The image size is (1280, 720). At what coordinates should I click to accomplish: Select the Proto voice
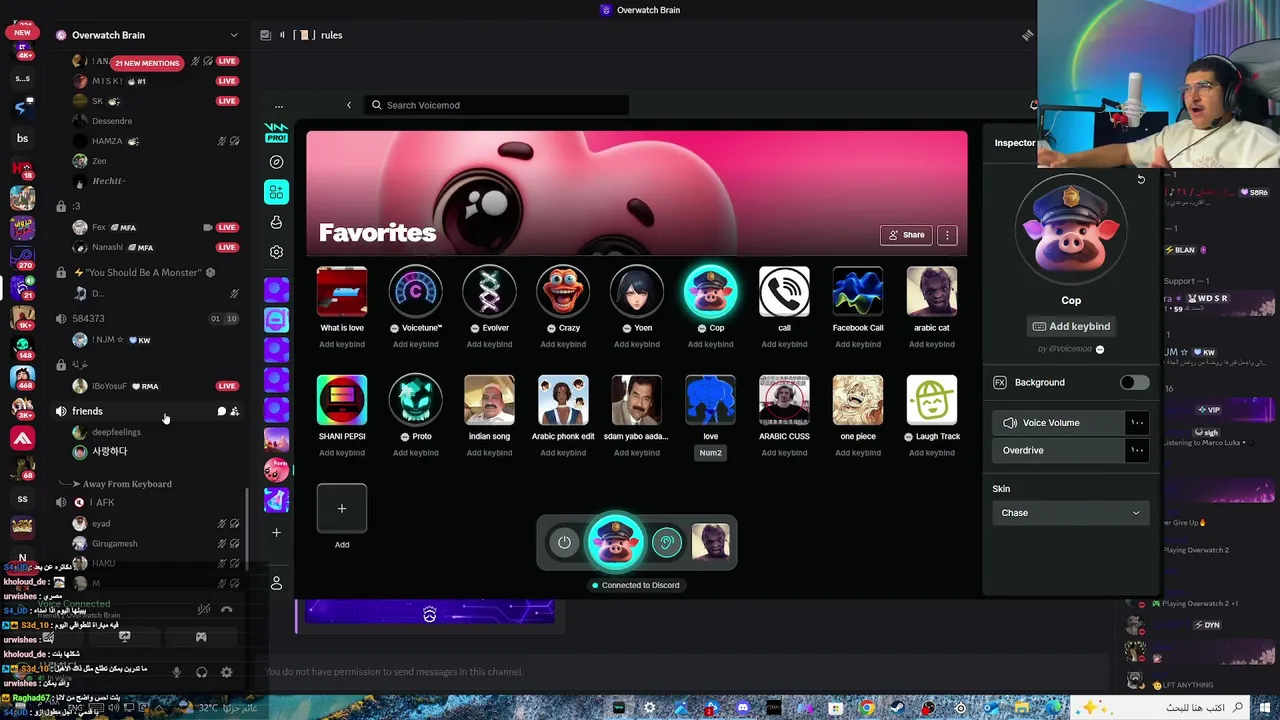(x=415, y=400)
